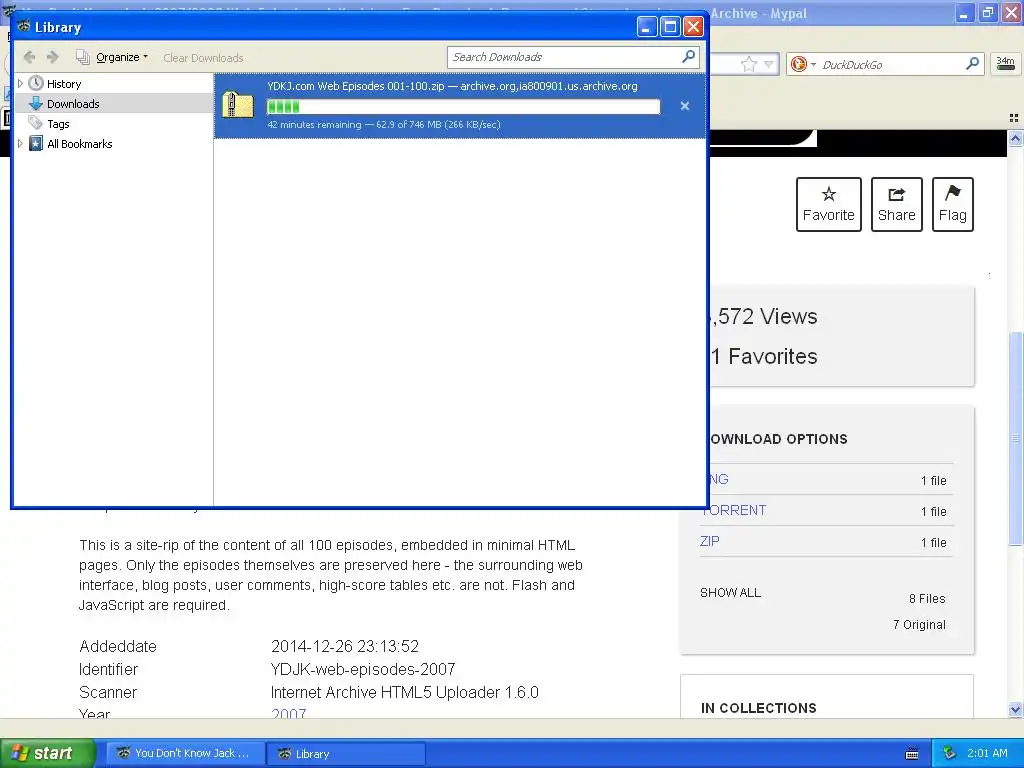Click SHOW ALL download files
1024x768 pixels.
(730, 593)
